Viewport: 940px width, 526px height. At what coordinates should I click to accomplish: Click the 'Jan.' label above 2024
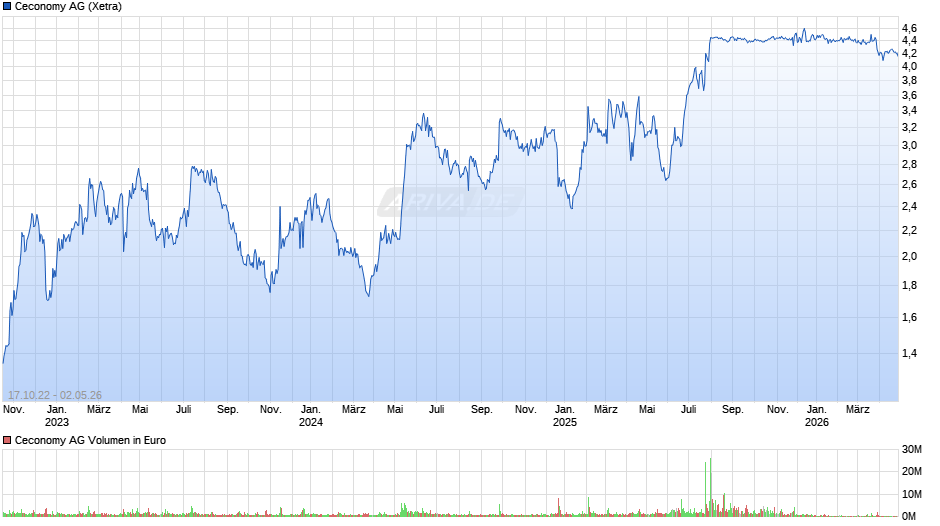(x=311, y=410)
